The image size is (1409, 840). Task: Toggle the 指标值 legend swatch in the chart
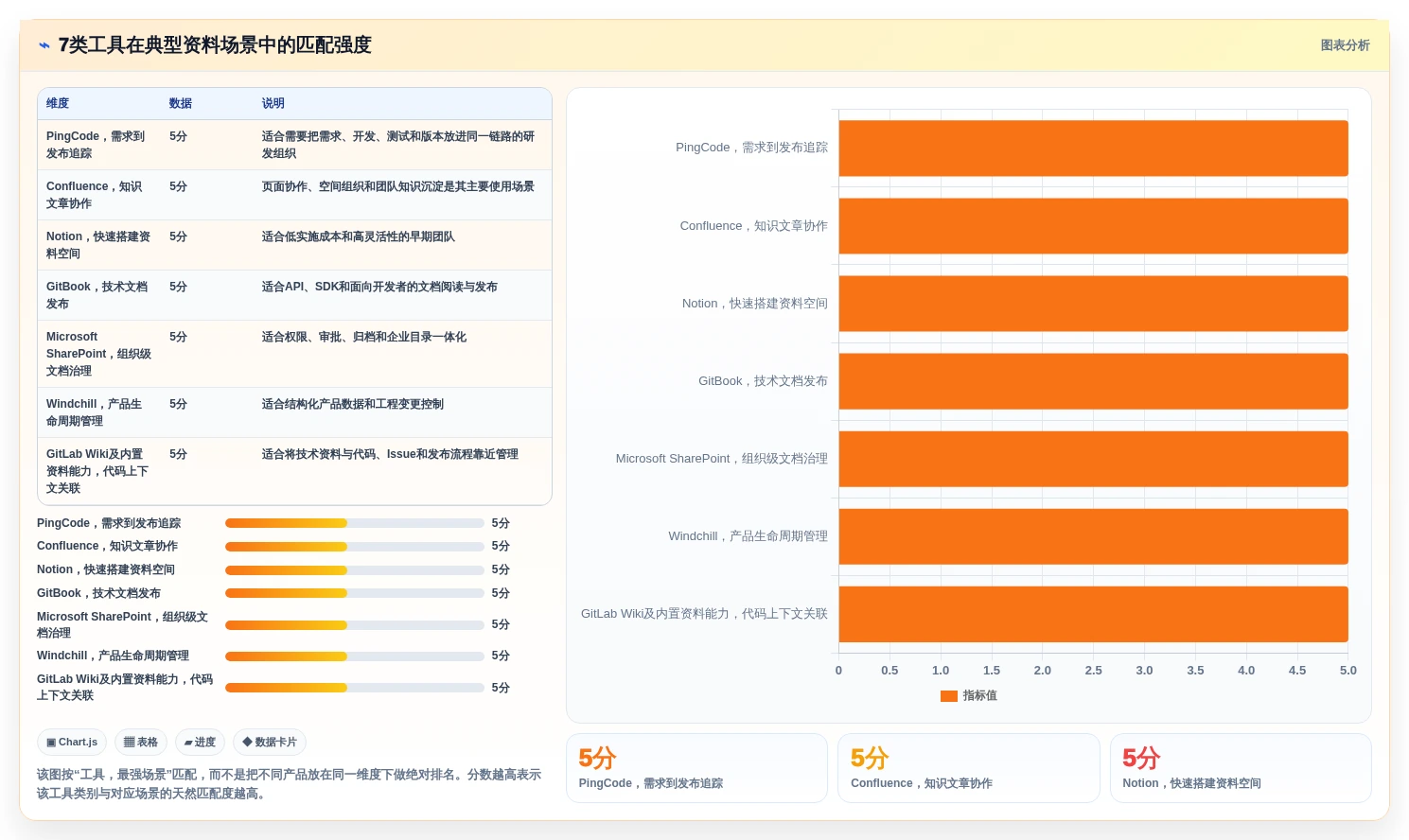[949, 696]
